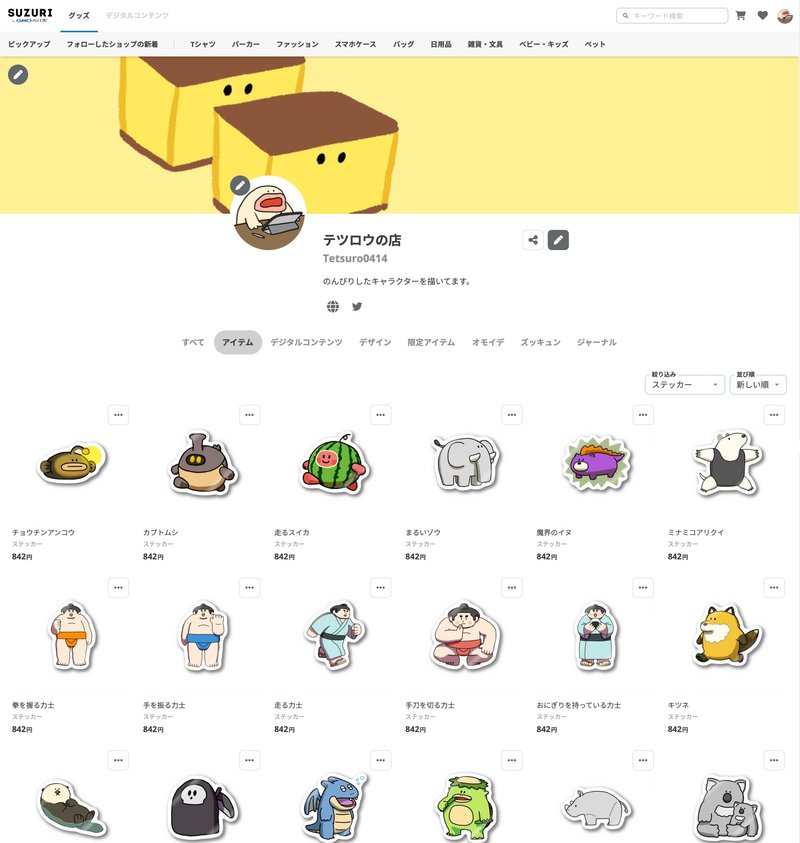
Task: Switch to the デザイン tab
Action: point(375,342)
